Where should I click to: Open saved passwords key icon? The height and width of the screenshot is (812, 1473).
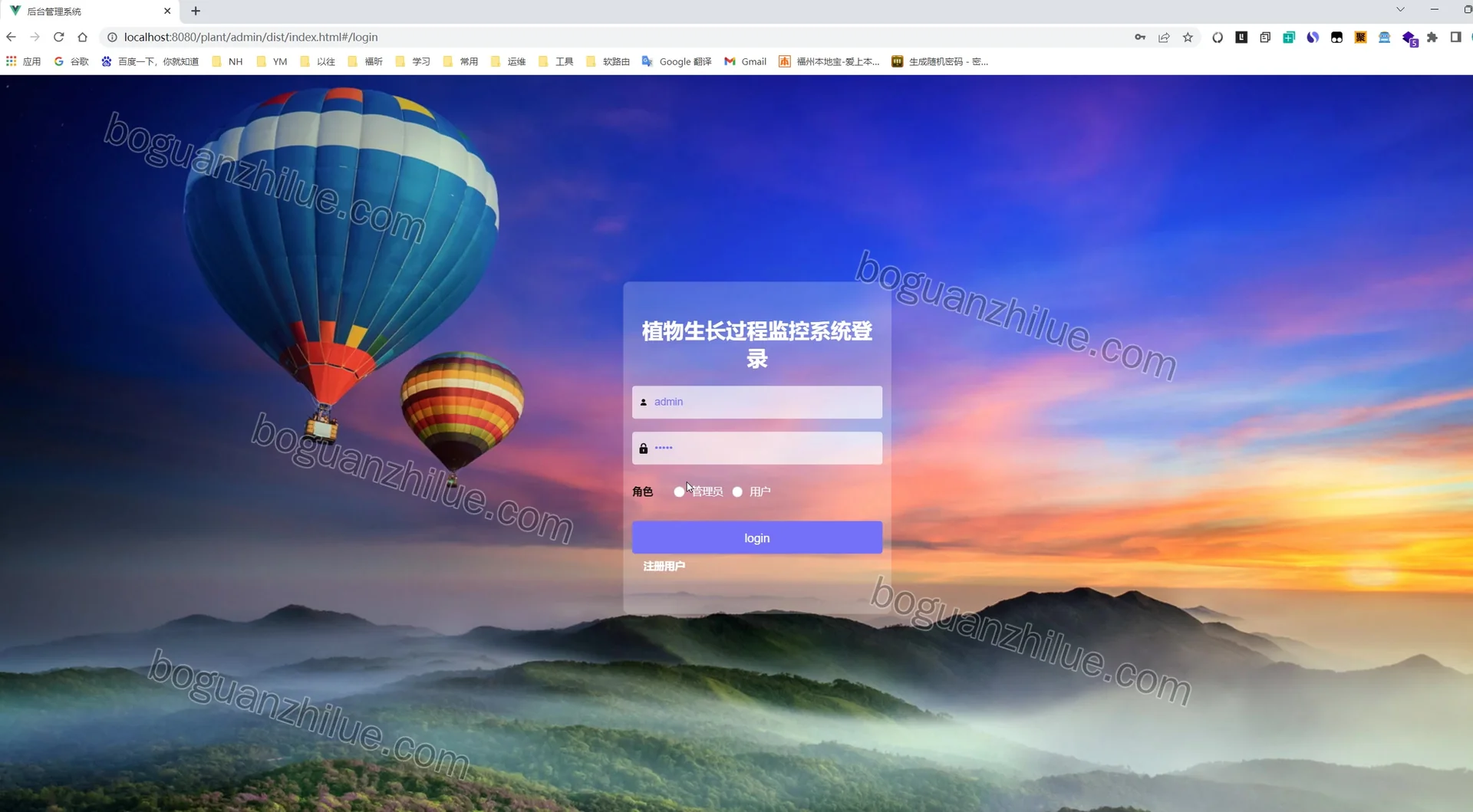[x=1140, y=37]
